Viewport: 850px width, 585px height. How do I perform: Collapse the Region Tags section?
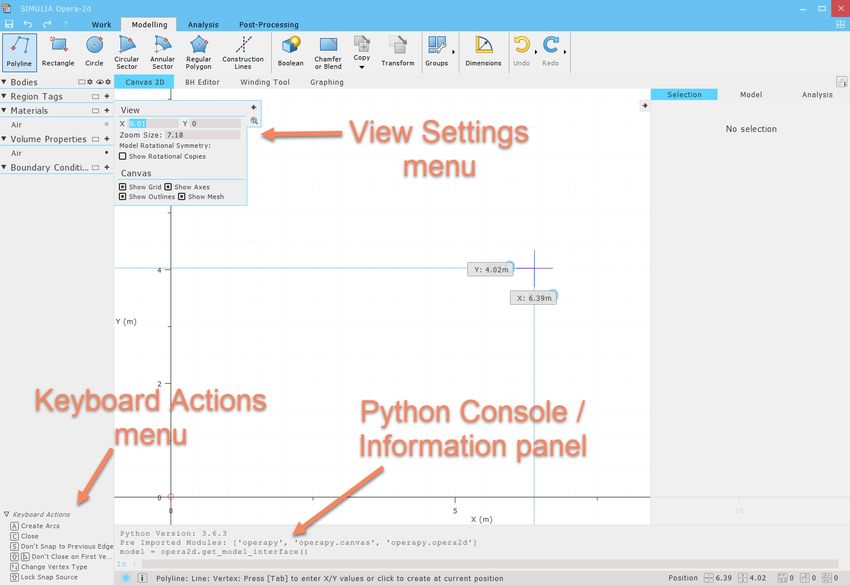pos(4,95)
